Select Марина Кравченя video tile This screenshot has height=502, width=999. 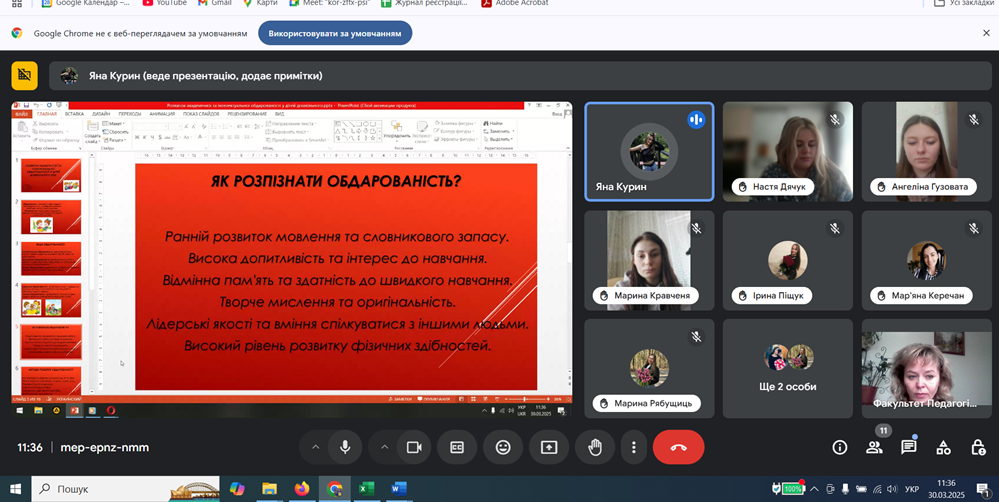coord(649,261)
